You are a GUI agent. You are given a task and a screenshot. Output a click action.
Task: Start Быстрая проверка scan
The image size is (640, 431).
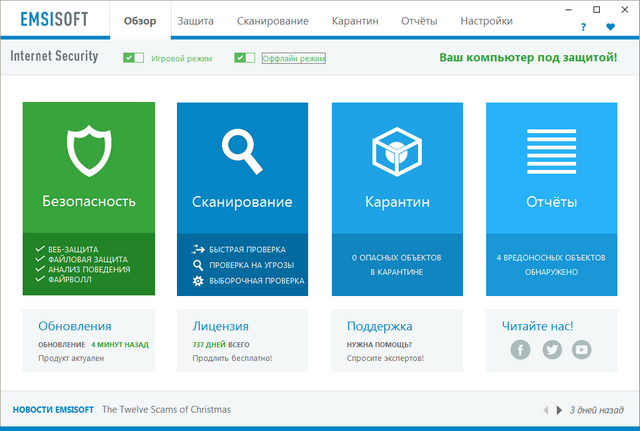coord(246,249)
